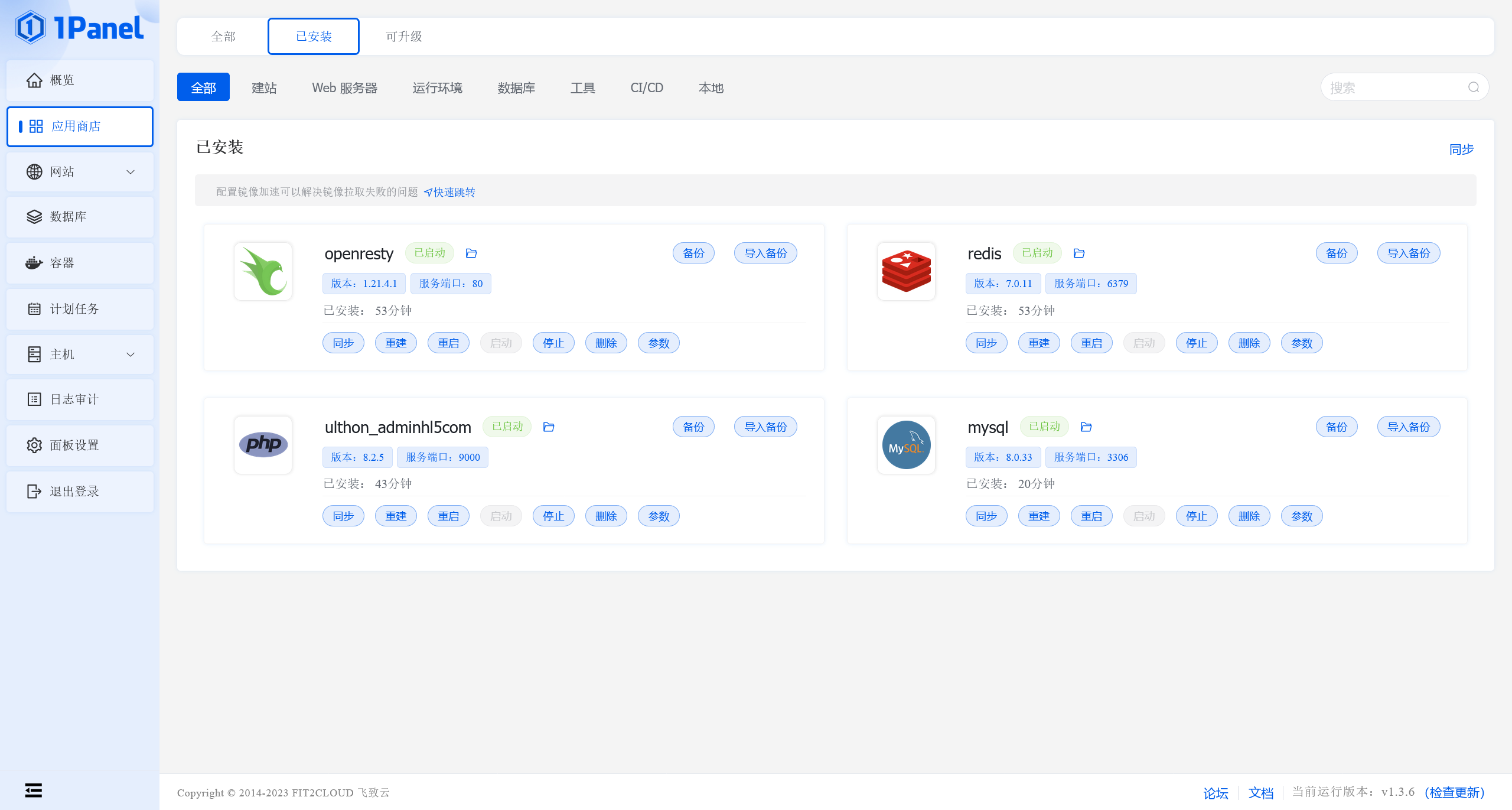Click 同步 button for ulthon_adminhl5com

click(x=343, y=516)
